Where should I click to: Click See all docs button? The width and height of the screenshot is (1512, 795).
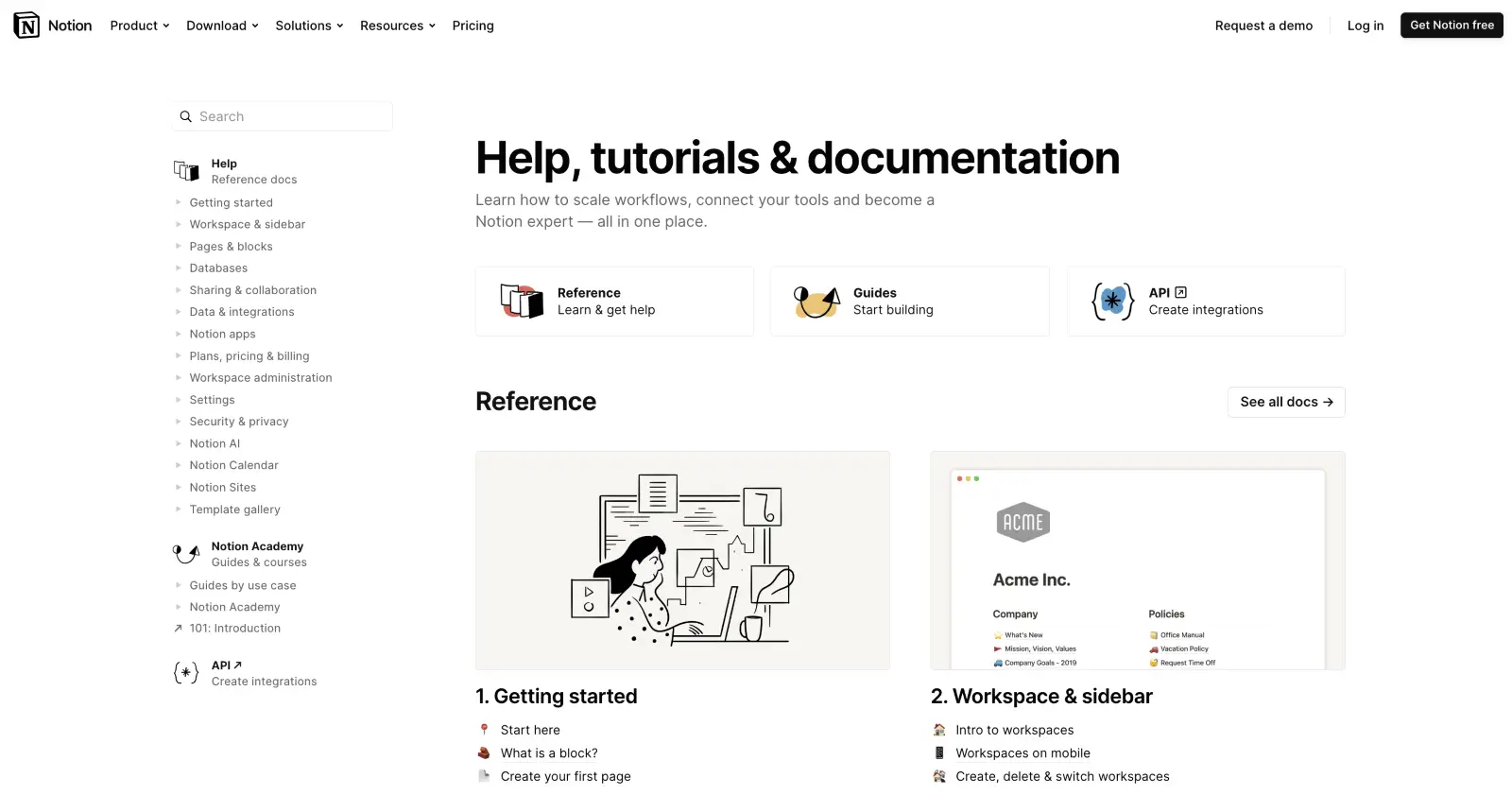point(1286,402)
